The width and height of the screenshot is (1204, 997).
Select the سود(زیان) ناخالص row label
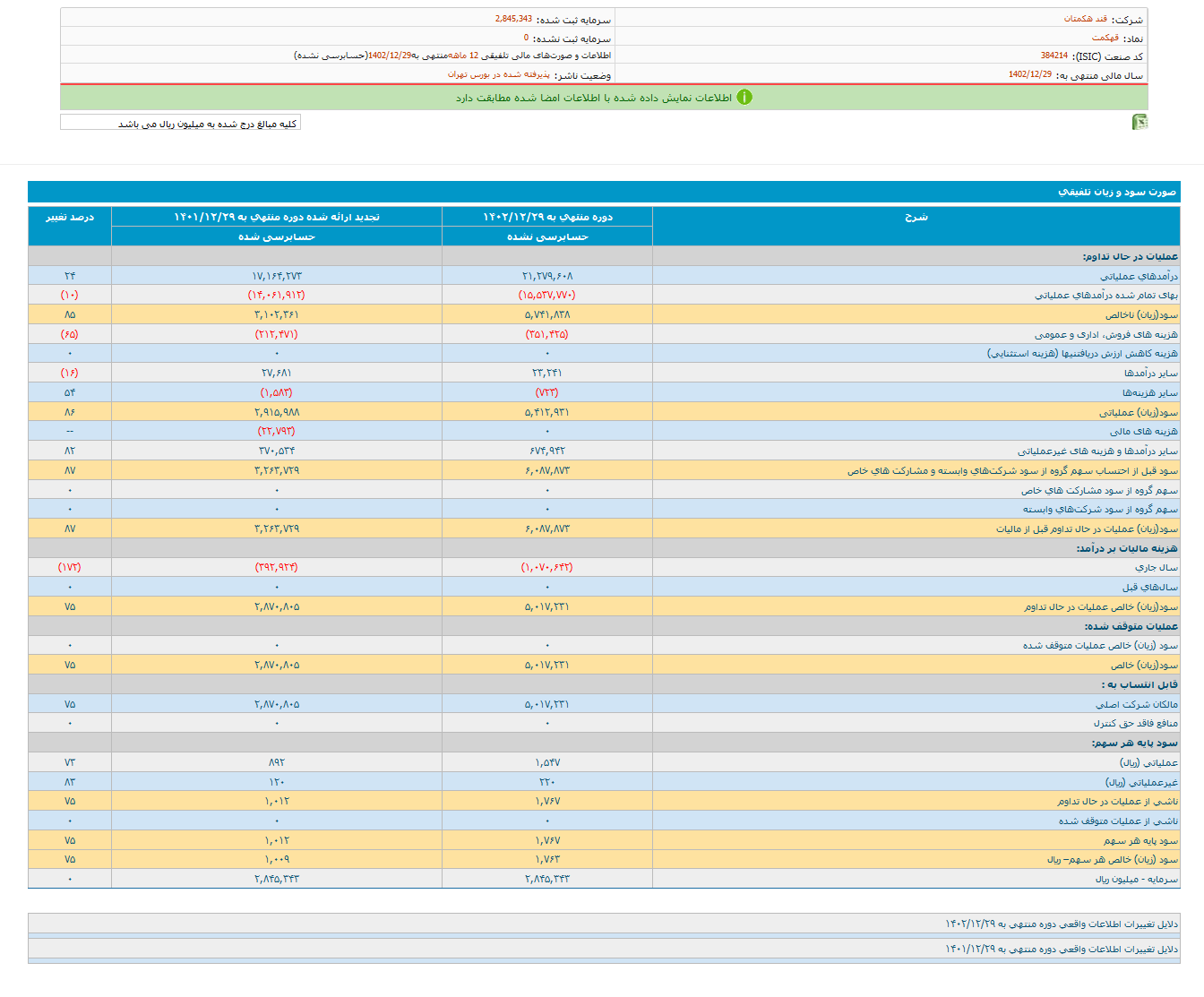pyautogui.click(x=1141, y=314)
